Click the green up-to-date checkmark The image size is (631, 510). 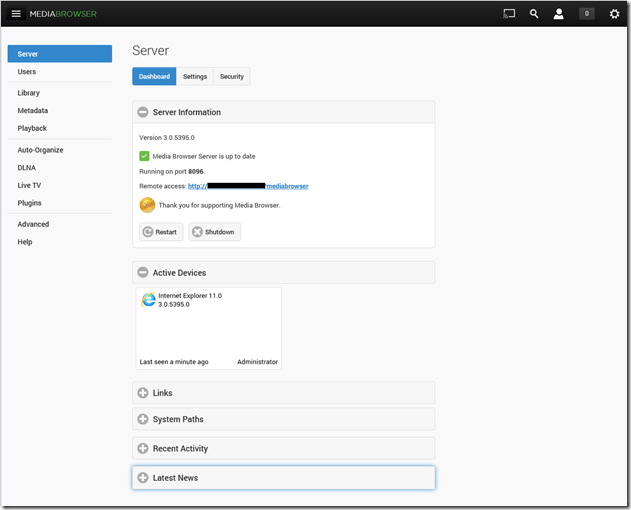pyautogui.click(x=144, y=155)
